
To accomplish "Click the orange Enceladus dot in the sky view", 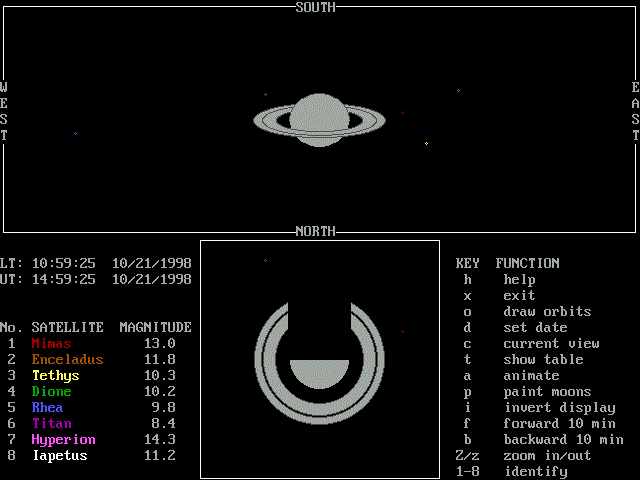I will tap(265, 95).
